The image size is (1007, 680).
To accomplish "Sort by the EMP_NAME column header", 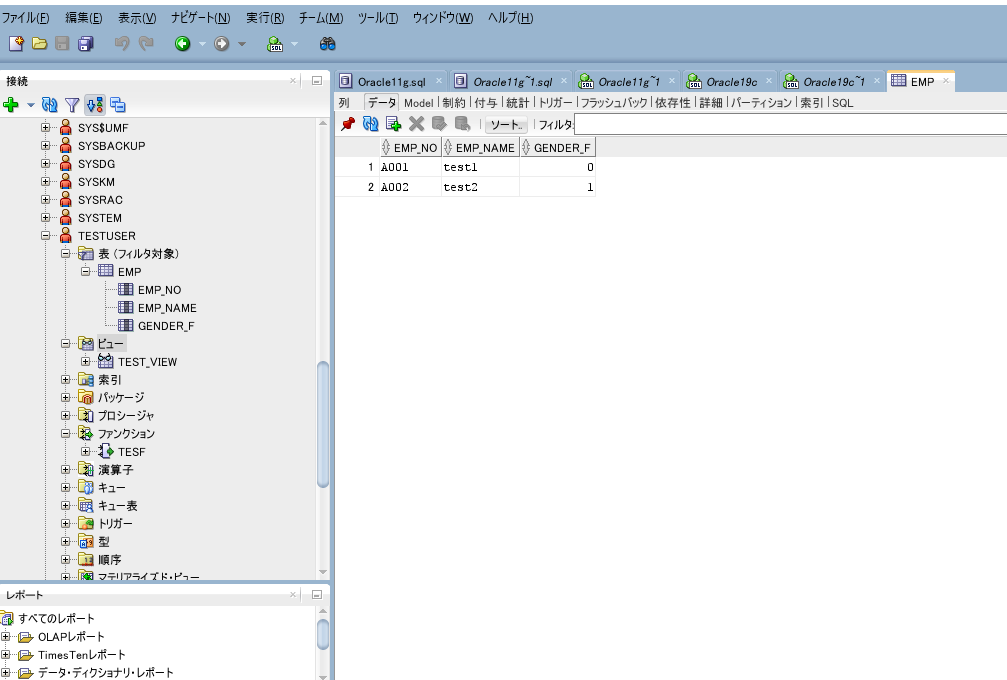I will [x=480, y=148].
